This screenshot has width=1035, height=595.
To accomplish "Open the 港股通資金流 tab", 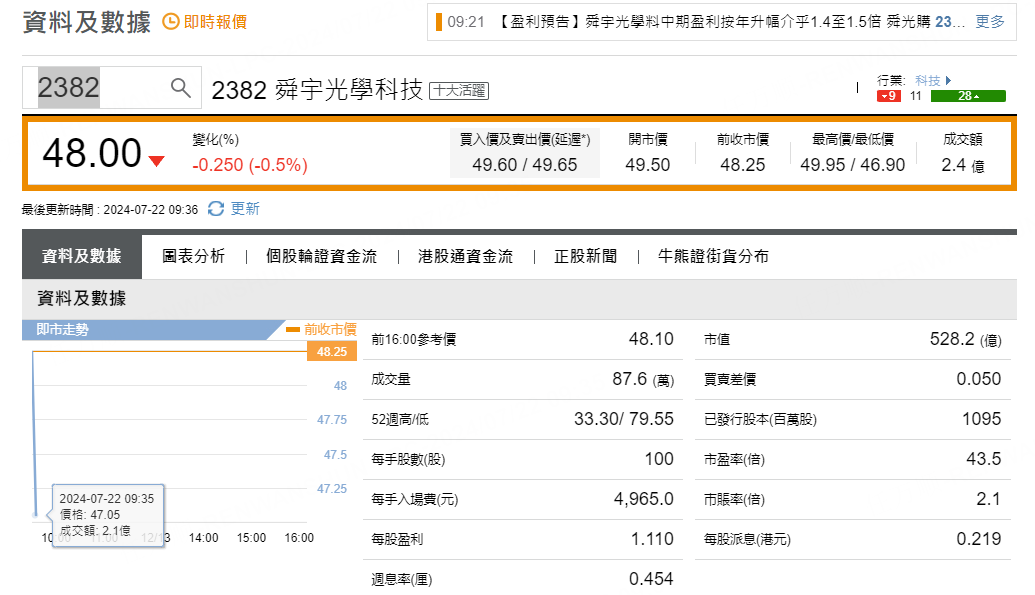I will coord(465,256).
